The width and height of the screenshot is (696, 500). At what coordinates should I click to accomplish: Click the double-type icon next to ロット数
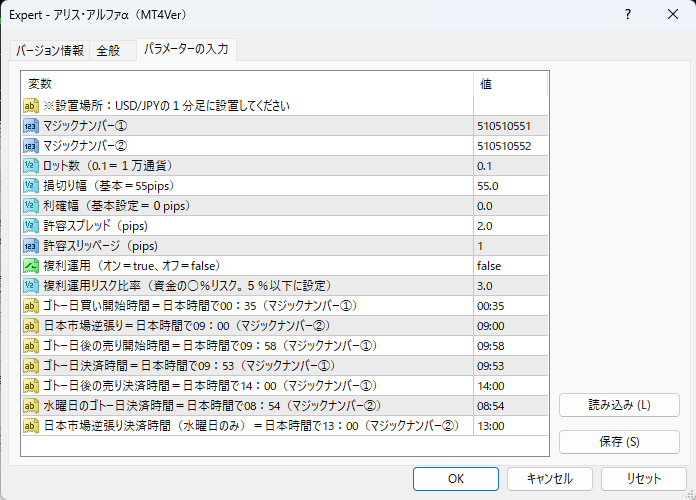pyautogui.click(x=31, y=166)
